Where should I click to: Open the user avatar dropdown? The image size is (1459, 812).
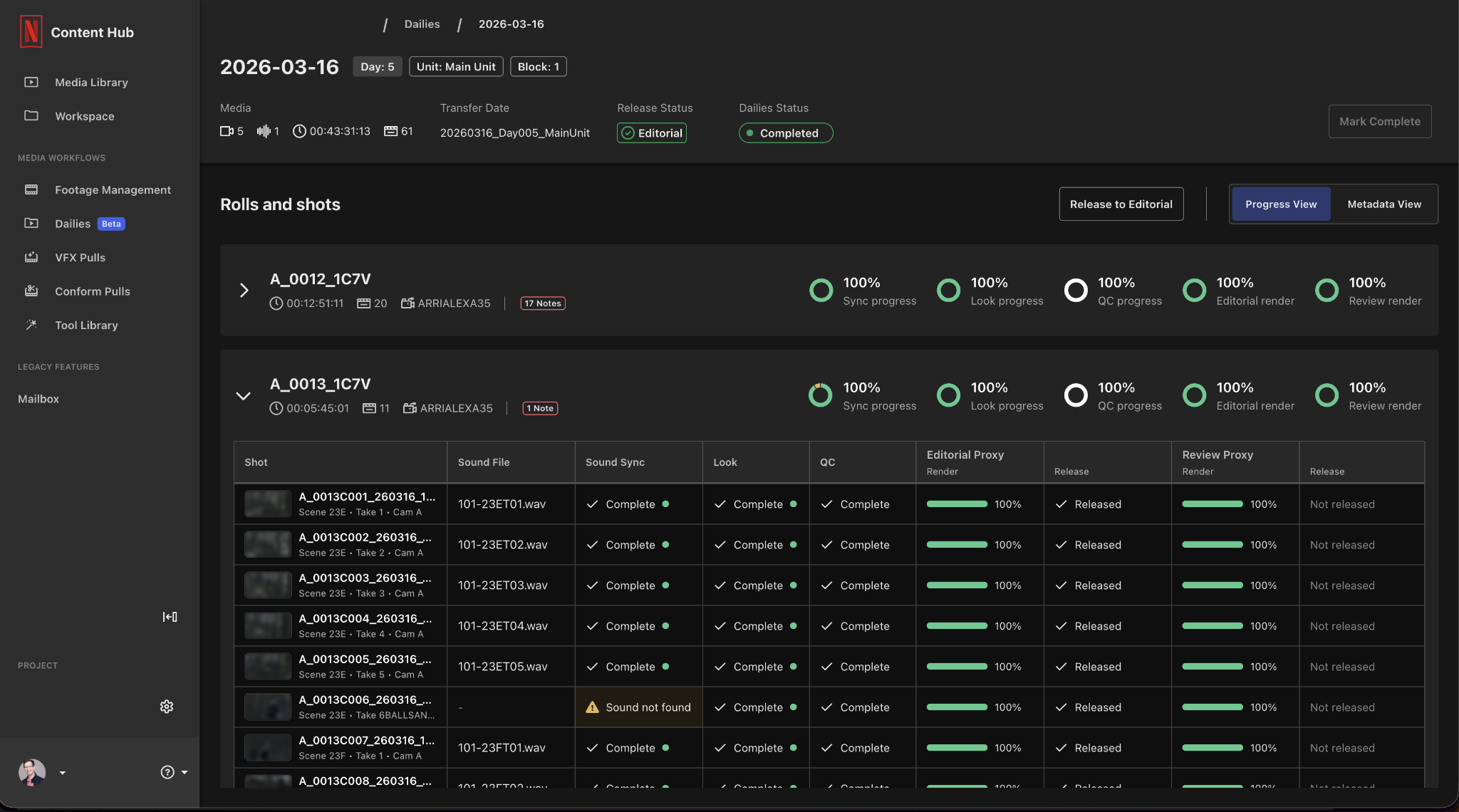[x=41, y=773]
